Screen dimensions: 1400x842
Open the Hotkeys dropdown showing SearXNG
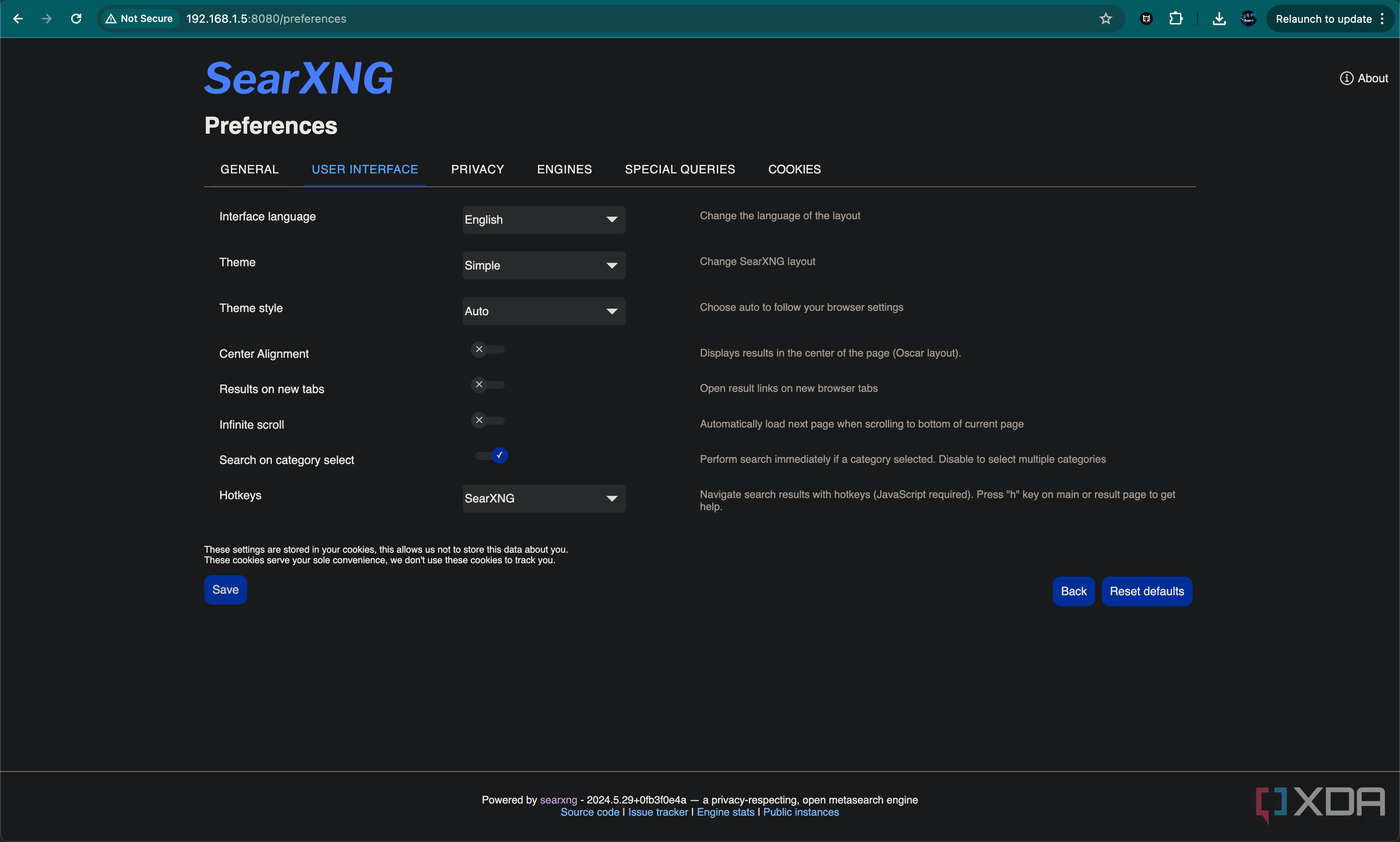tap(544, 498)
